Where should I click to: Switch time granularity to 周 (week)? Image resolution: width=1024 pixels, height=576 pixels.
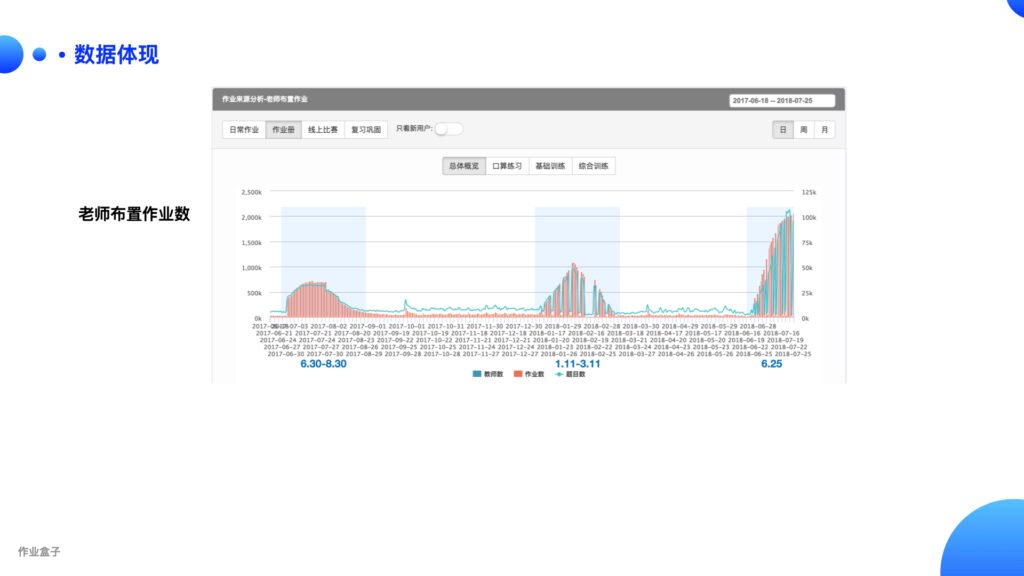point(804,130)
